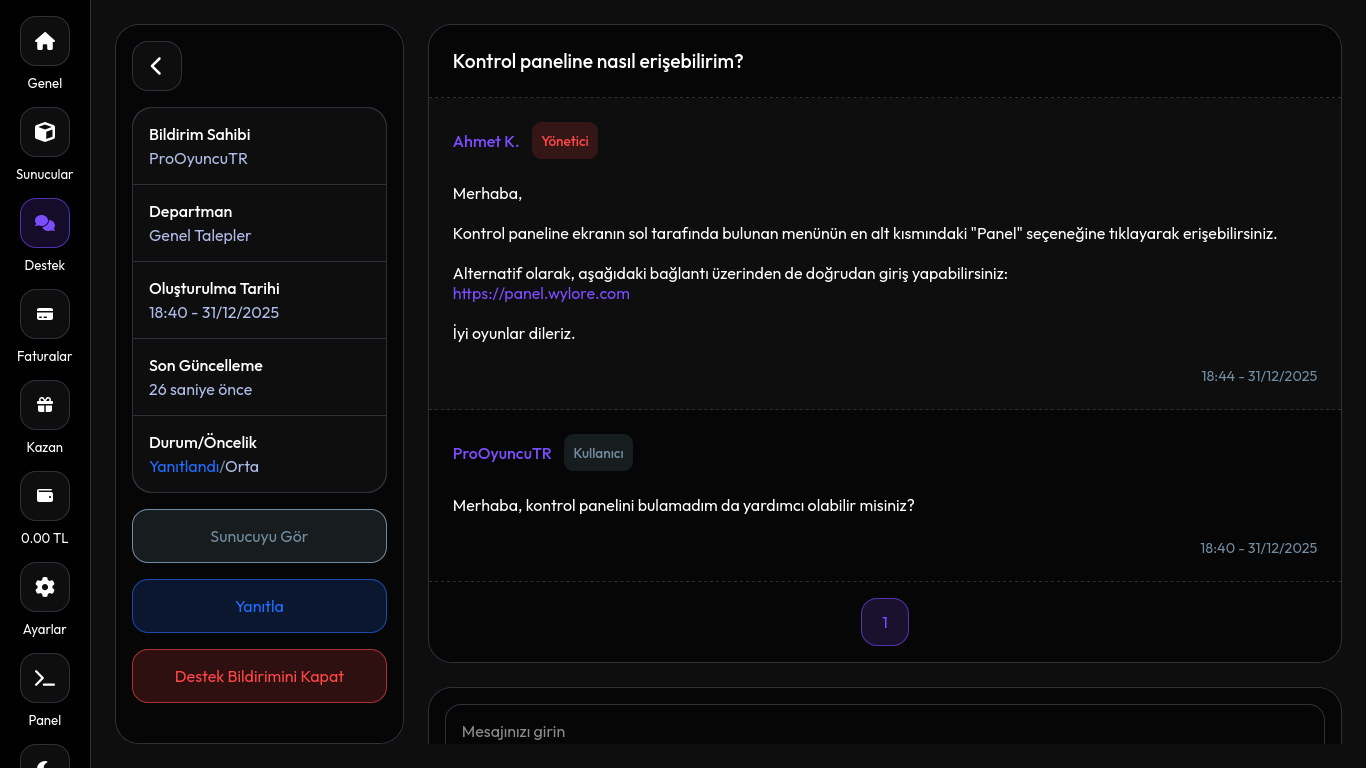Click the Ahmet K. author name
Image resolution: width=1366 pixels, height=768 pixels.
(486, 142)
